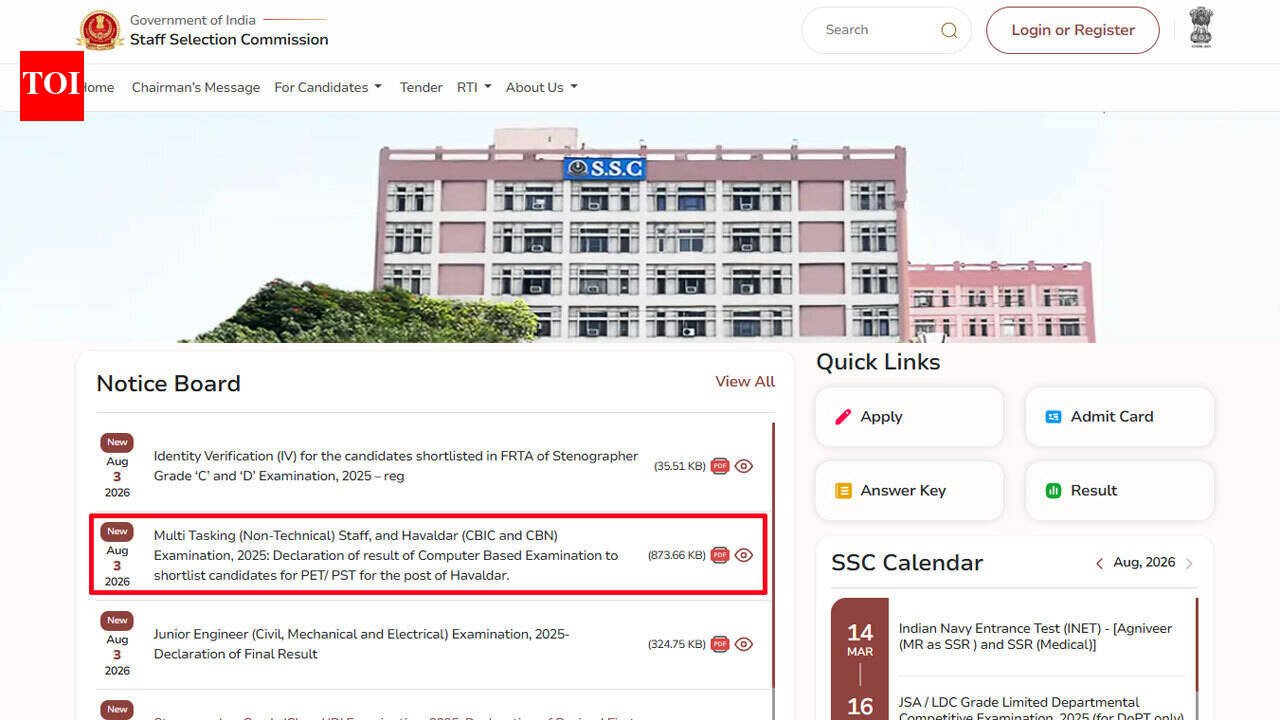The image size is (1280, 720).
Task: Go to next month in SSC Calendar
Action: pyautogui.click(x=1189, y=564)
